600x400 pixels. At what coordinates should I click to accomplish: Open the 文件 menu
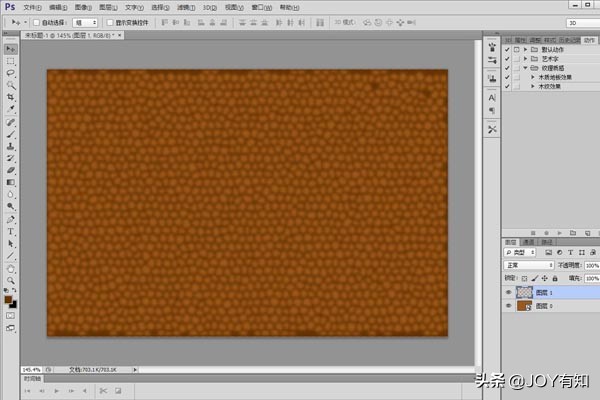pyautogui.click(x=33, y=7)
